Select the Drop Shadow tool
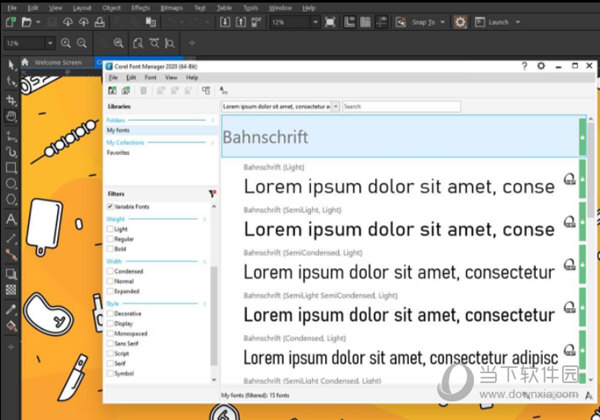600x420 pixels. (11, 273)
